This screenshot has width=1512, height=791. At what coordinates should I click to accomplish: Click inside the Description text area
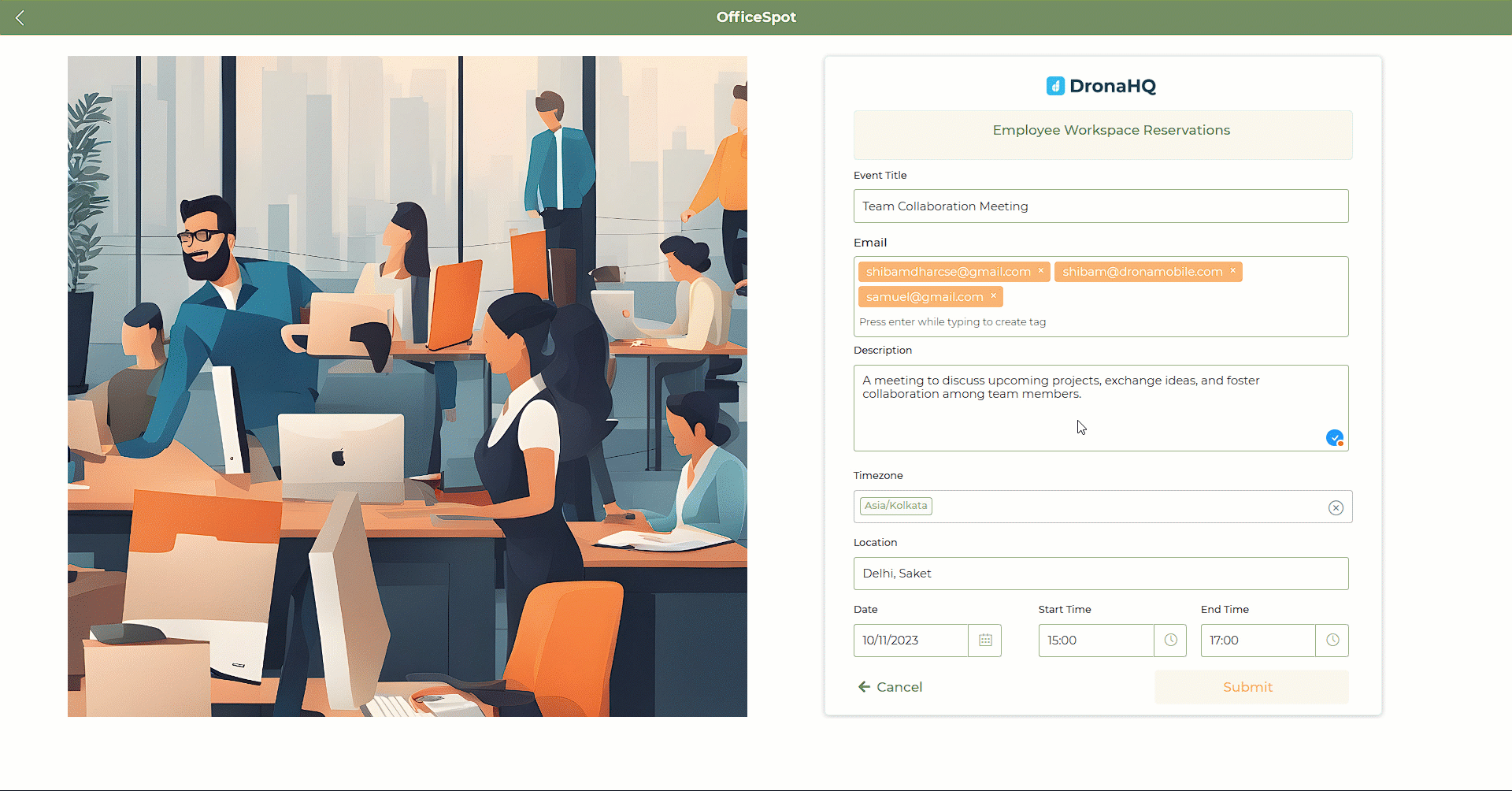click(1101, 408)
